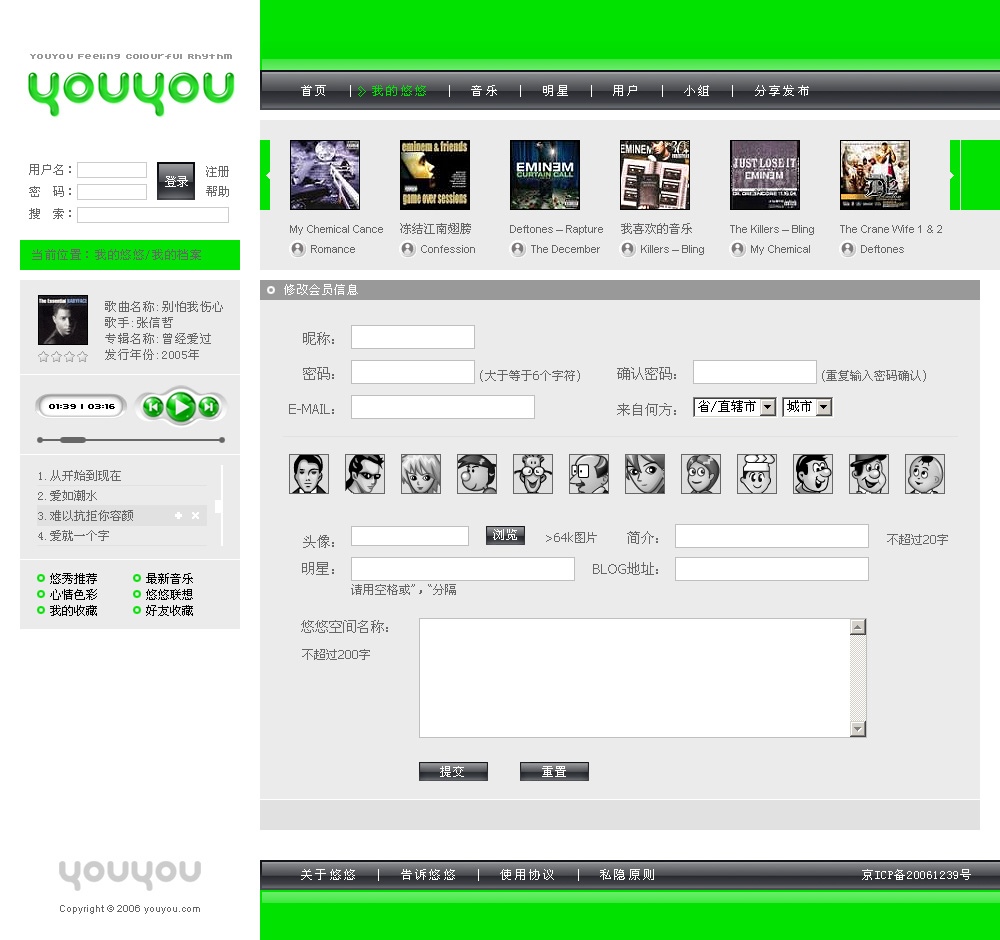The width and height of the screenshot is (1000, 940).
Task: Click the playback progress slider handle
Action: pos(73,440)
